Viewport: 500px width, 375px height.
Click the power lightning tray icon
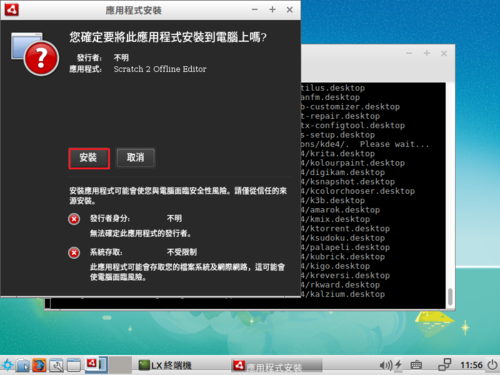[398, 365]
